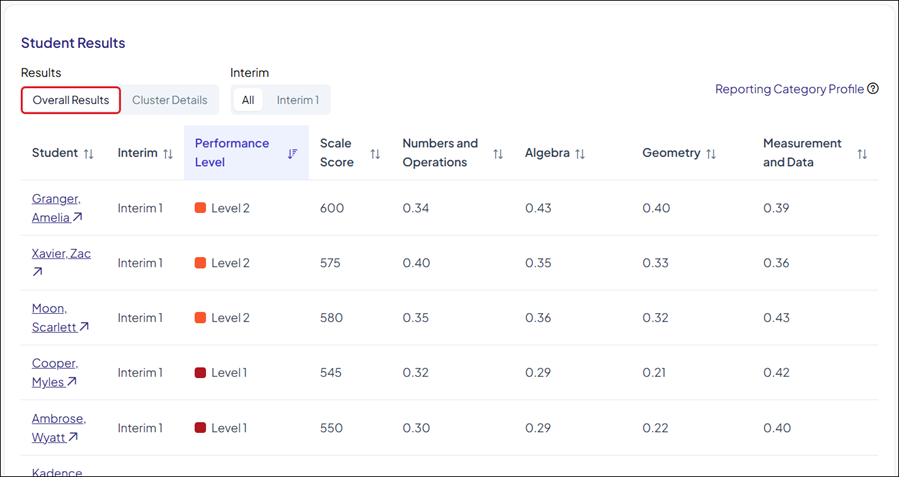Screen dimensions: 900x477
Task: Filter results by Interim 1
Action: [x=298, y=100]
